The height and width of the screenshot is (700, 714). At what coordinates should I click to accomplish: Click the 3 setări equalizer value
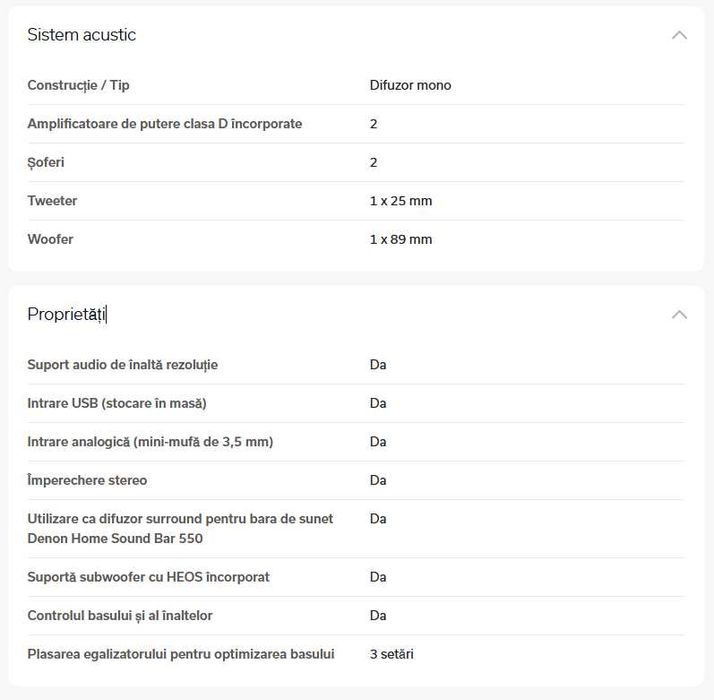coord(391,655)
